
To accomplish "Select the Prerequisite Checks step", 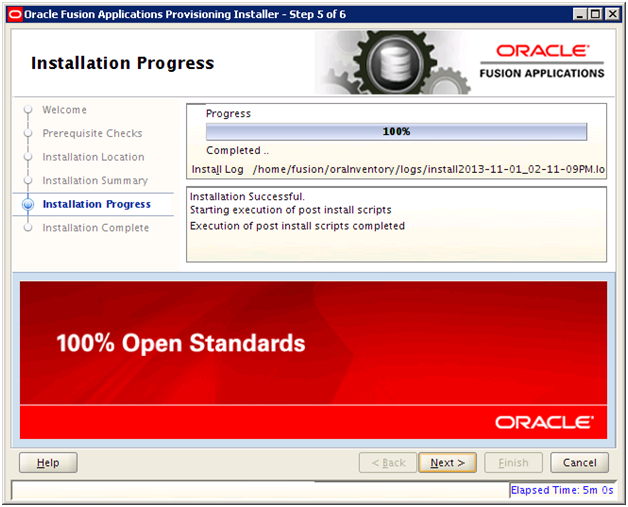I will (92, 133).
